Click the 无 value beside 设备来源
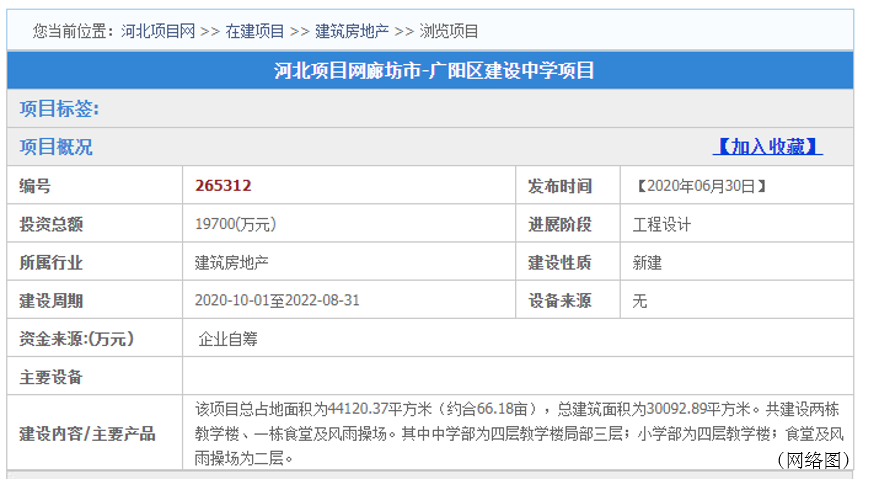This screenshot has width=877, height=483. pyautogui.click(x=640, y=301)
